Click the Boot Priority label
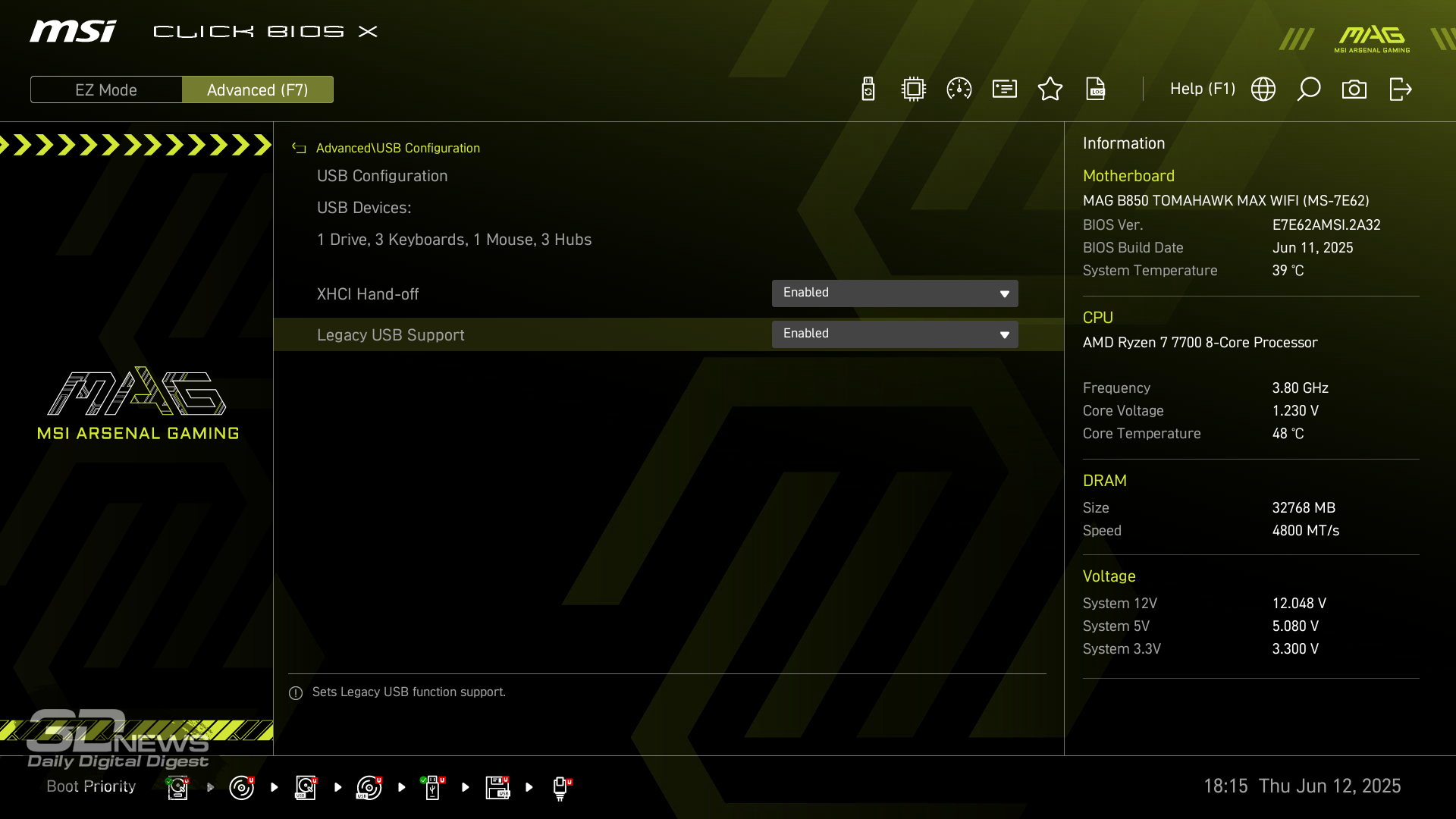1456x819 pixels. coord(91,786)
